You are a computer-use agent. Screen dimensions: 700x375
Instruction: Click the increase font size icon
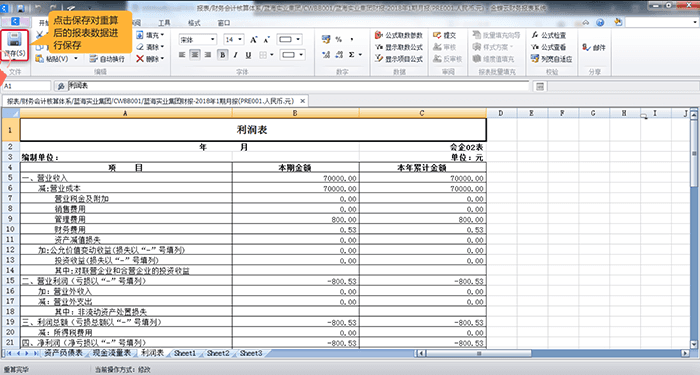[254, 40]
